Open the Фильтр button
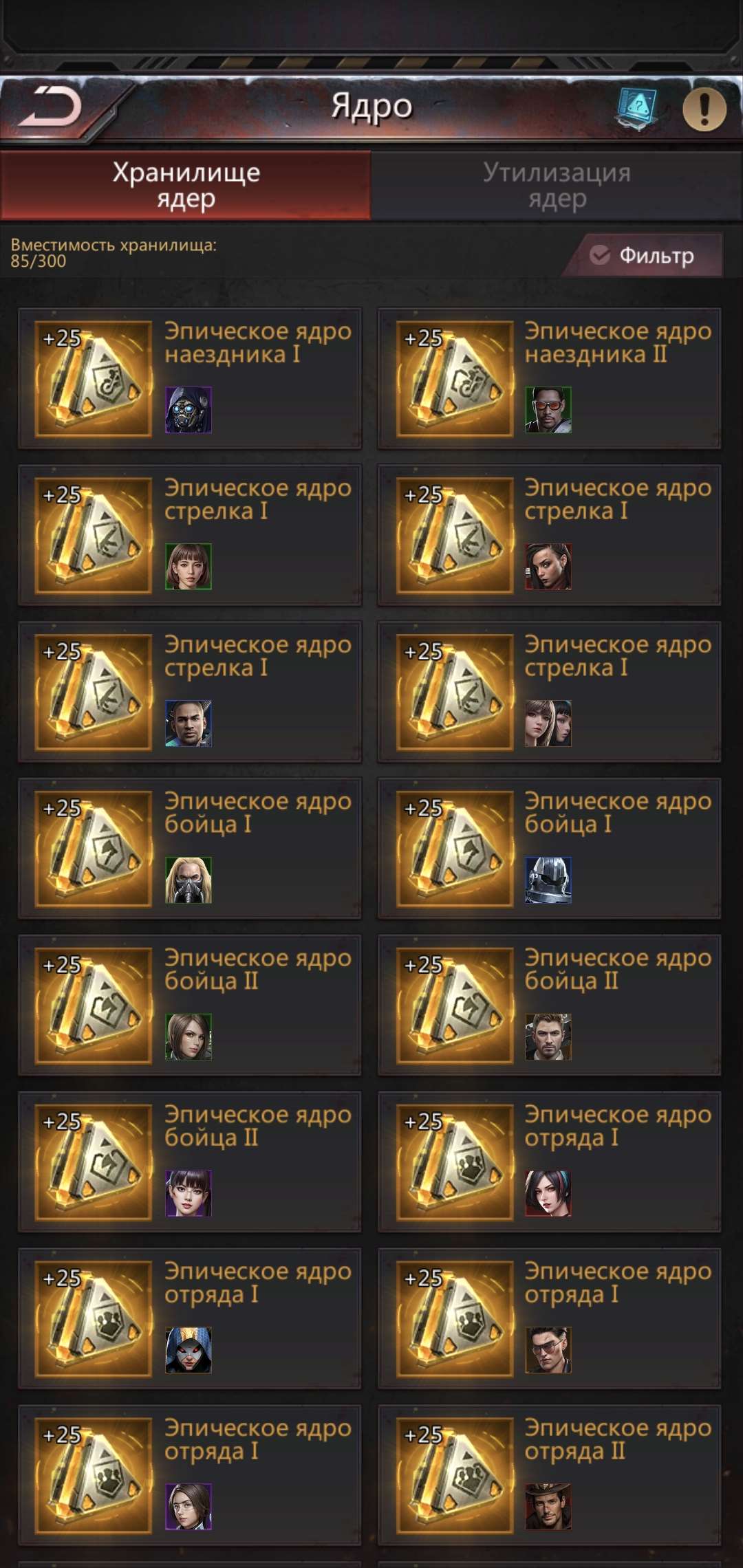This screenshot has width=743, height=1568. click(x=643, y=255)
